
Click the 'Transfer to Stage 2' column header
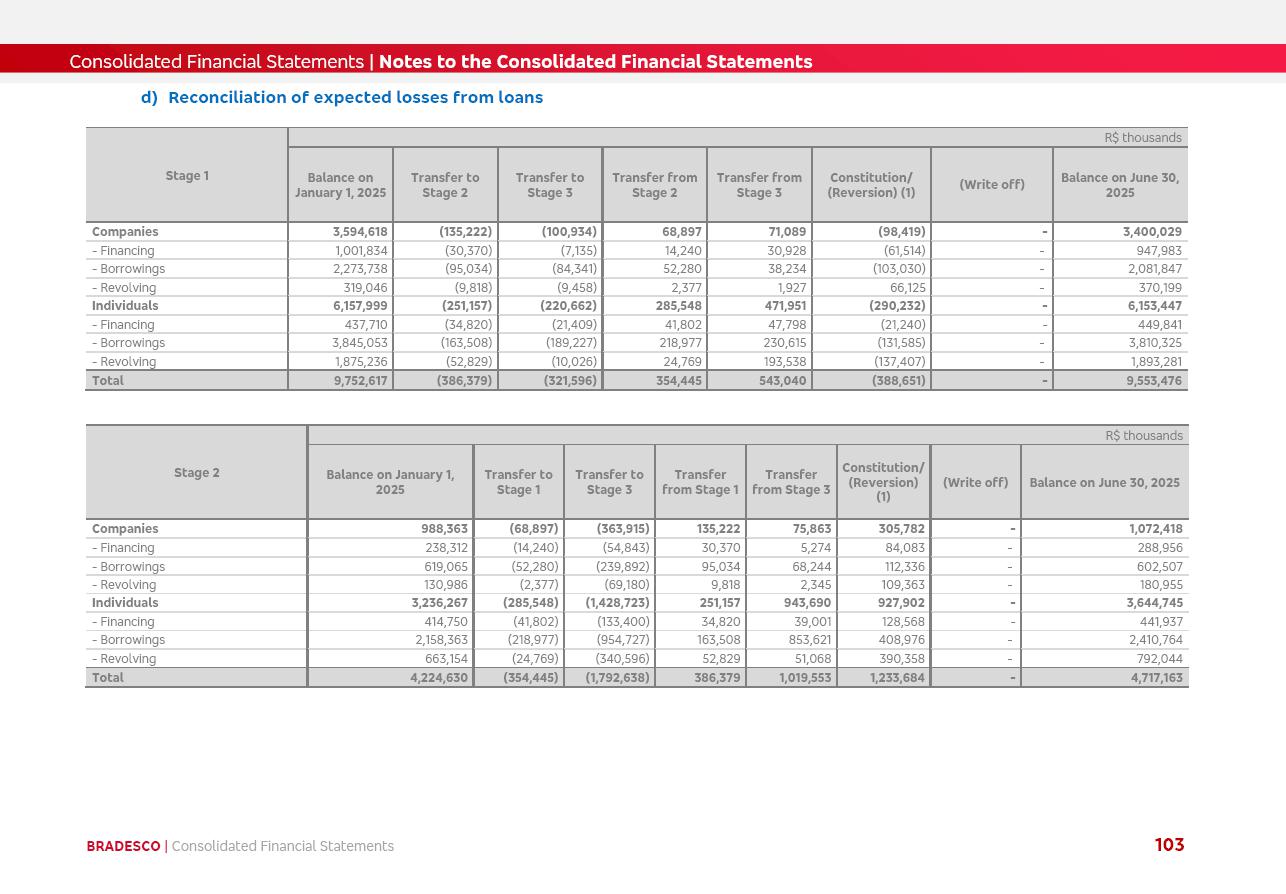[445, 185]
